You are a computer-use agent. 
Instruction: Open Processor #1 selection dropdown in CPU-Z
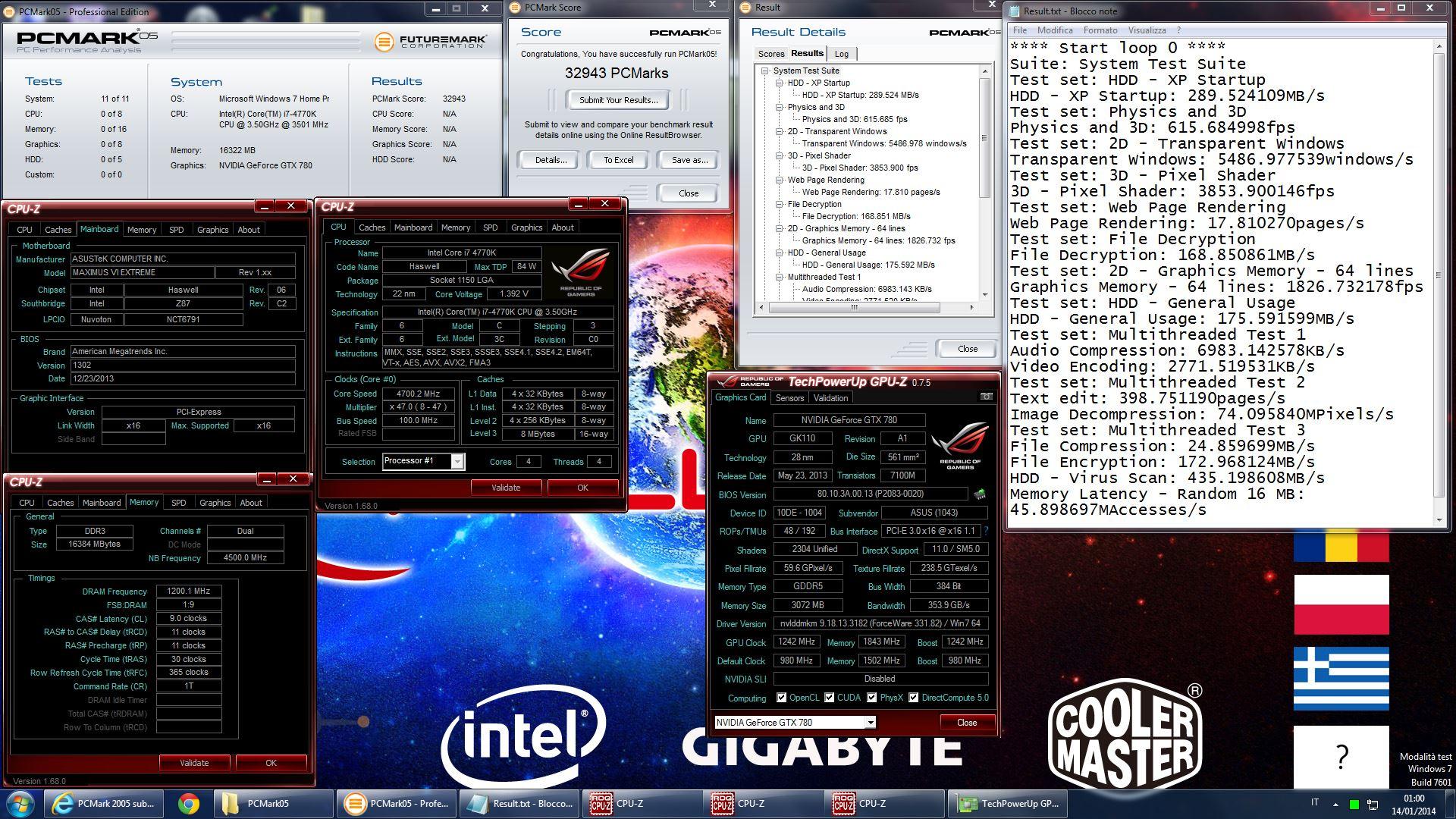(457, 461)
